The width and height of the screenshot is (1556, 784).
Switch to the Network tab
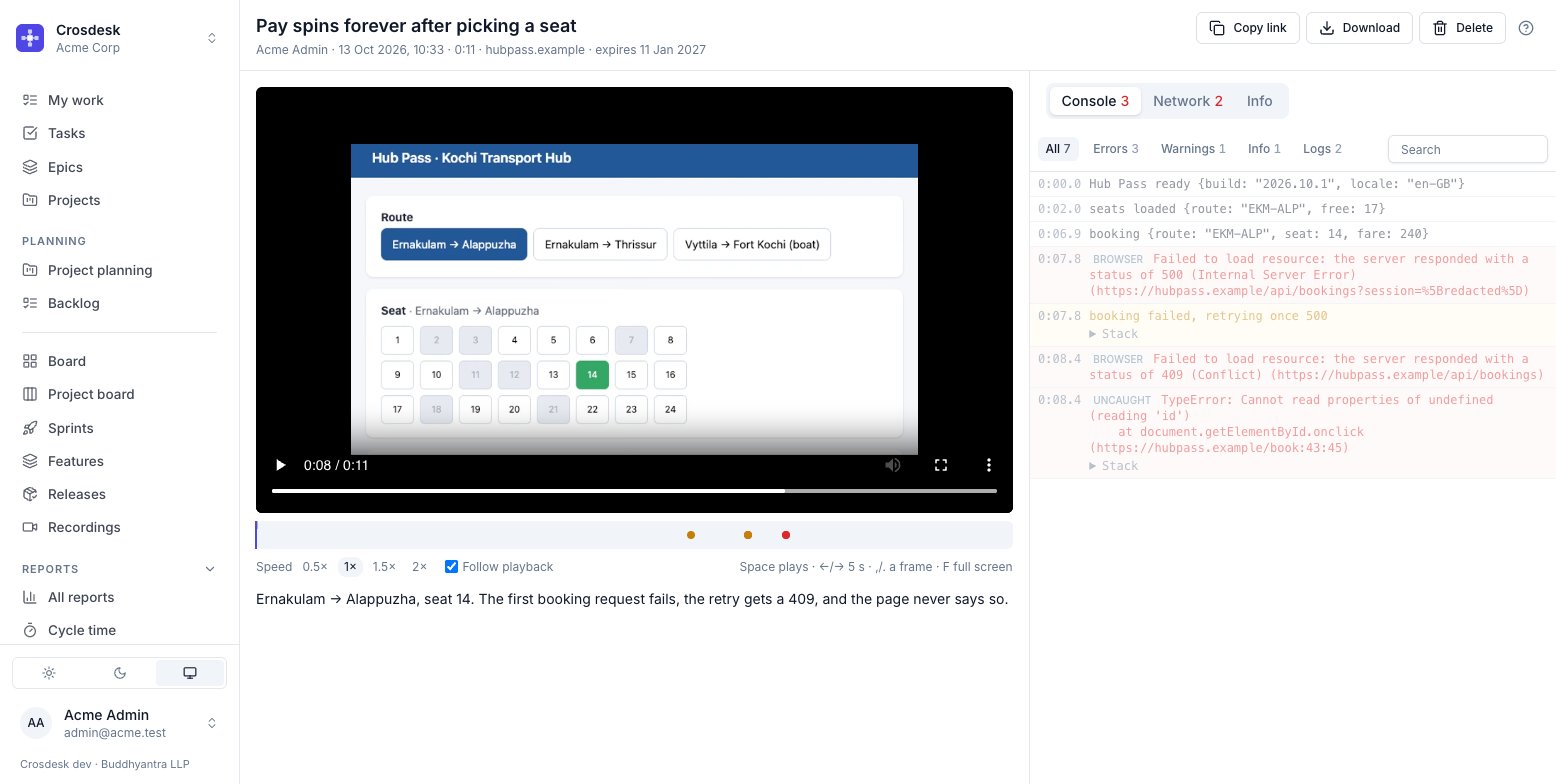click(1188, 101)
